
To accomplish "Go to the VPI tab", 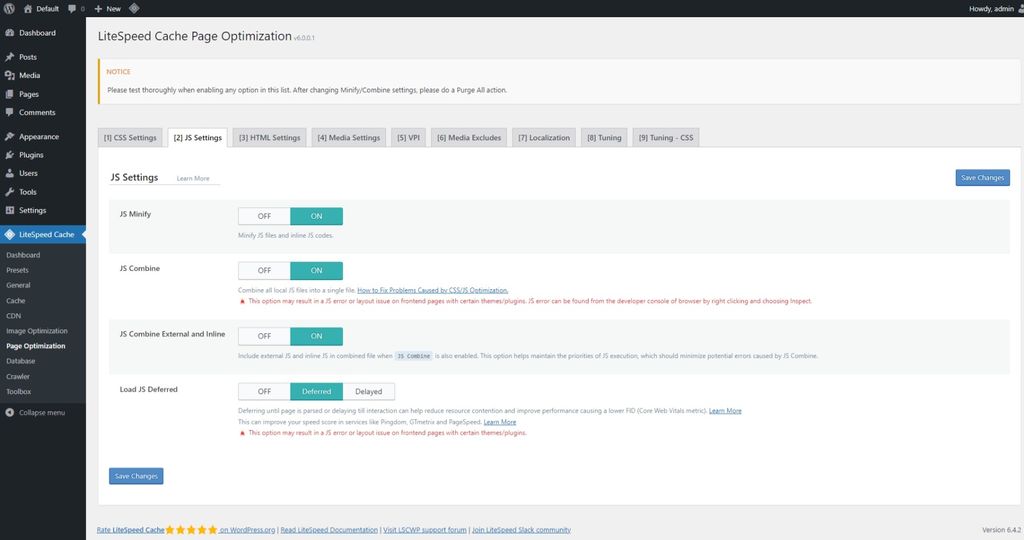I will pos(408,138).
